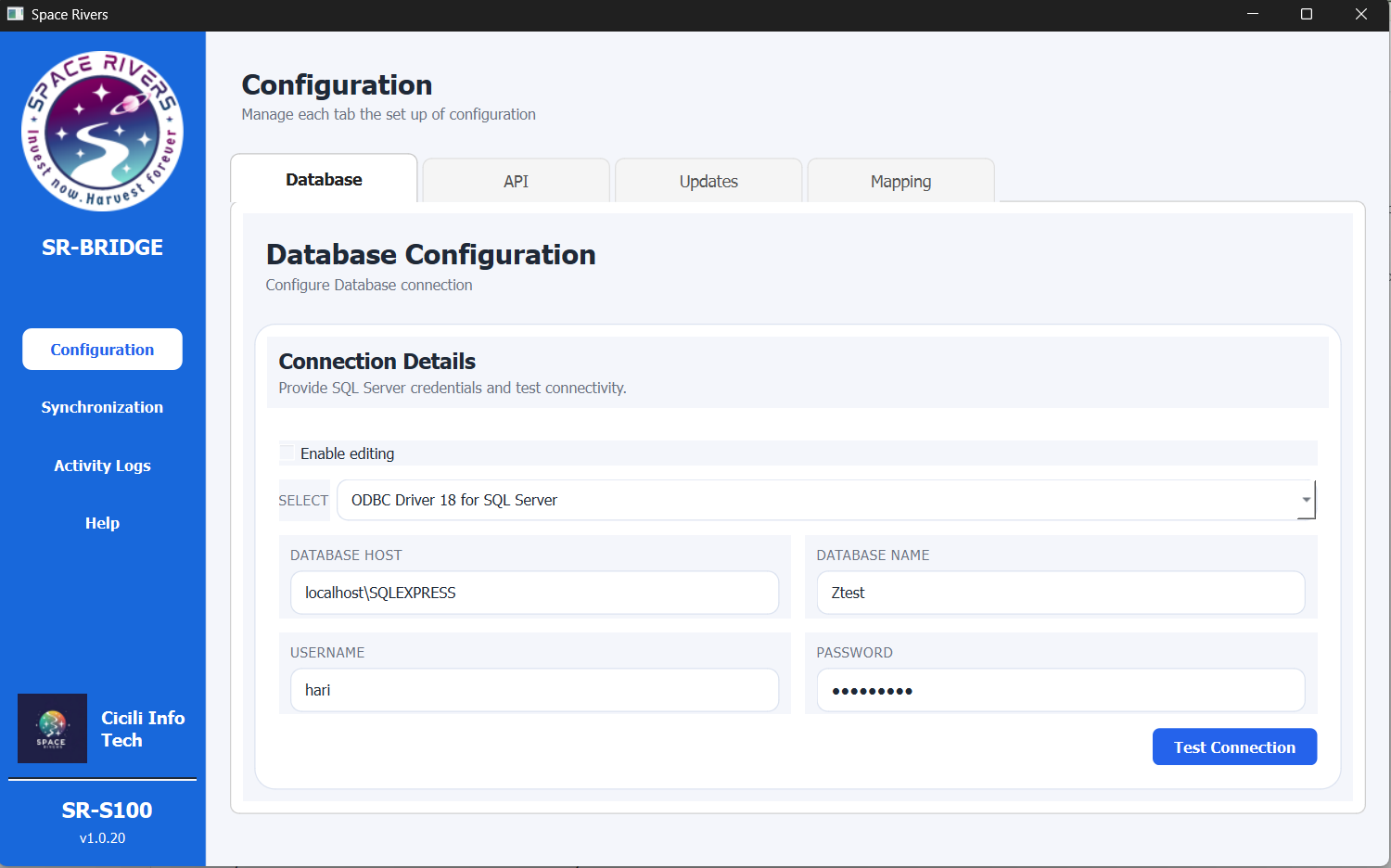The height and width of the screenshot is (868, 1391).
Task: Click the Enable editing label text
Action: point(347,453)
